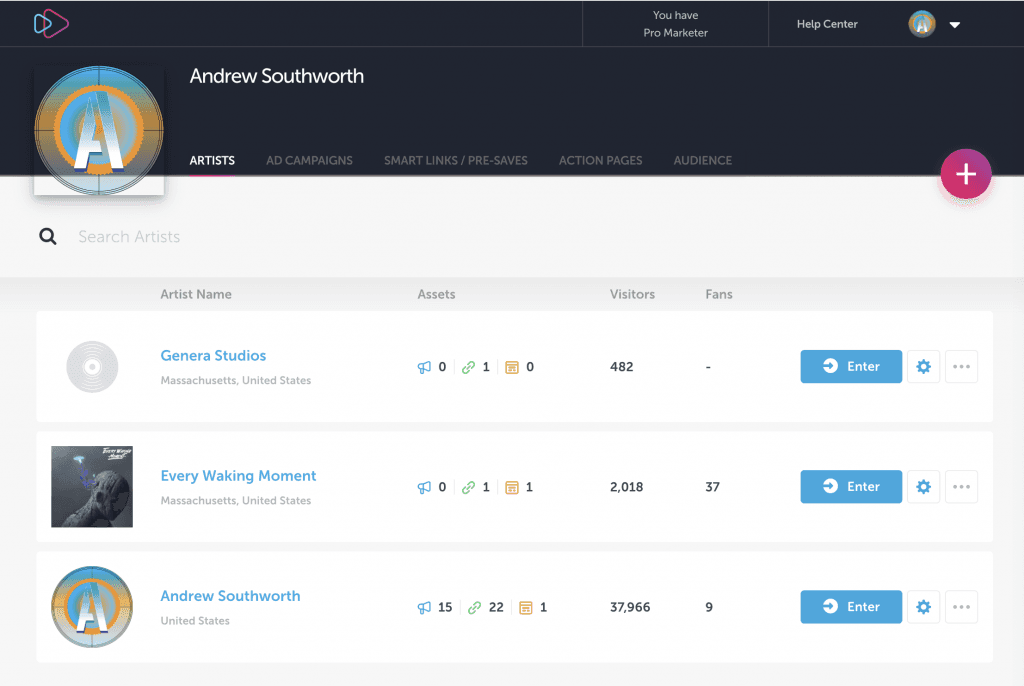The image size is (1024, 686).
Task: Click the visitors value 37,966
Action: 630,607
